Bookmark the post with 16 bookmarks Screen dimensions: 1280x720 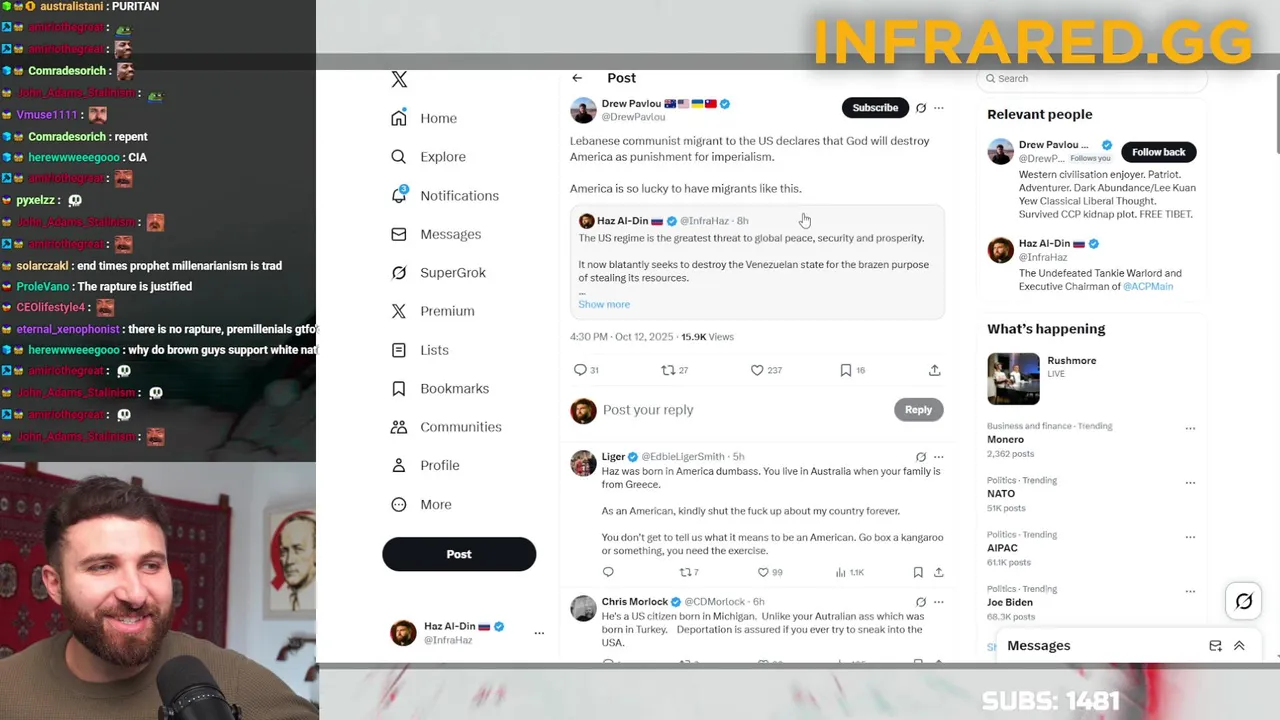pos(846,370)
